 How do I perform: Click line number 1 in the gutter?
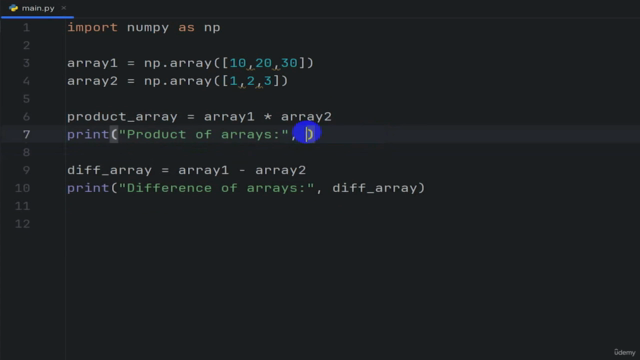[27, 28]
